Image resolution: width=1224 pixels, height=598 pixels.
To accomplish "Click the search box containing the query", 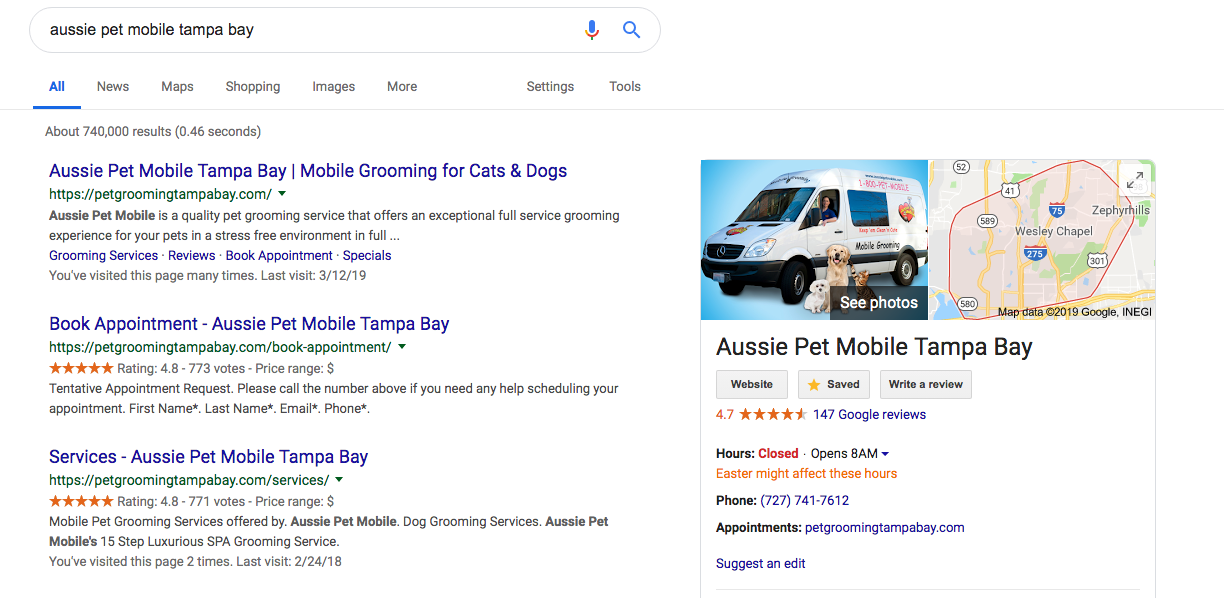I will [344, 30].
